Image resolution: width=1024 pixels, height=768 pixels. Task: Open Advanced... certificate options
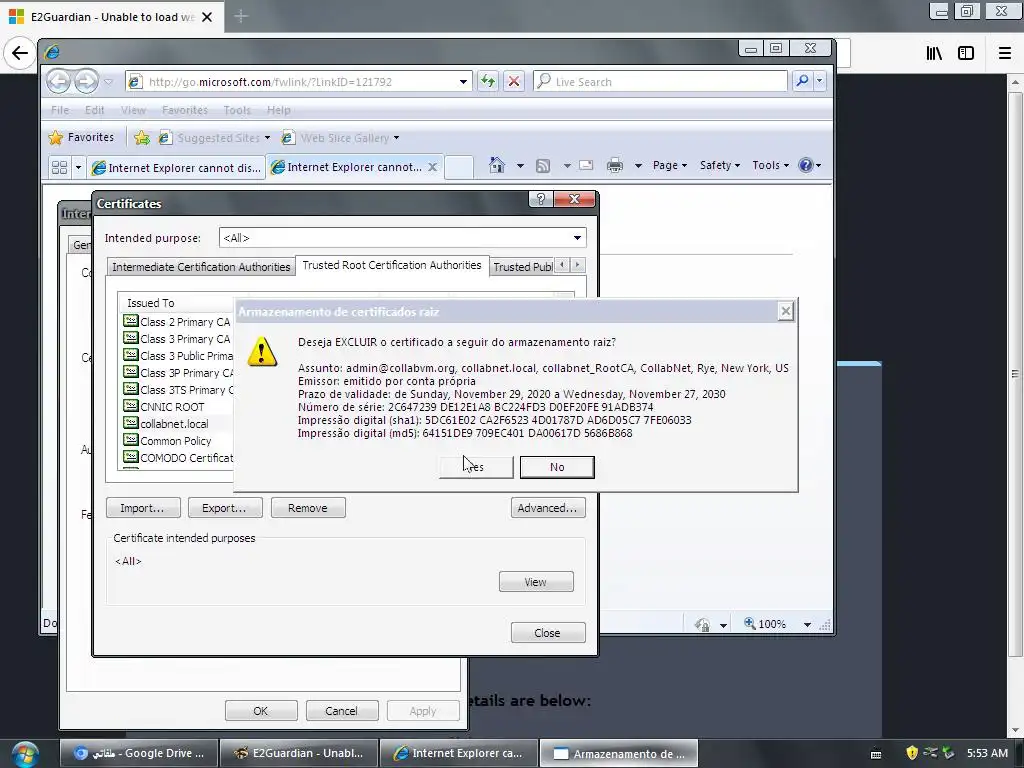click(x=547, y=507)
